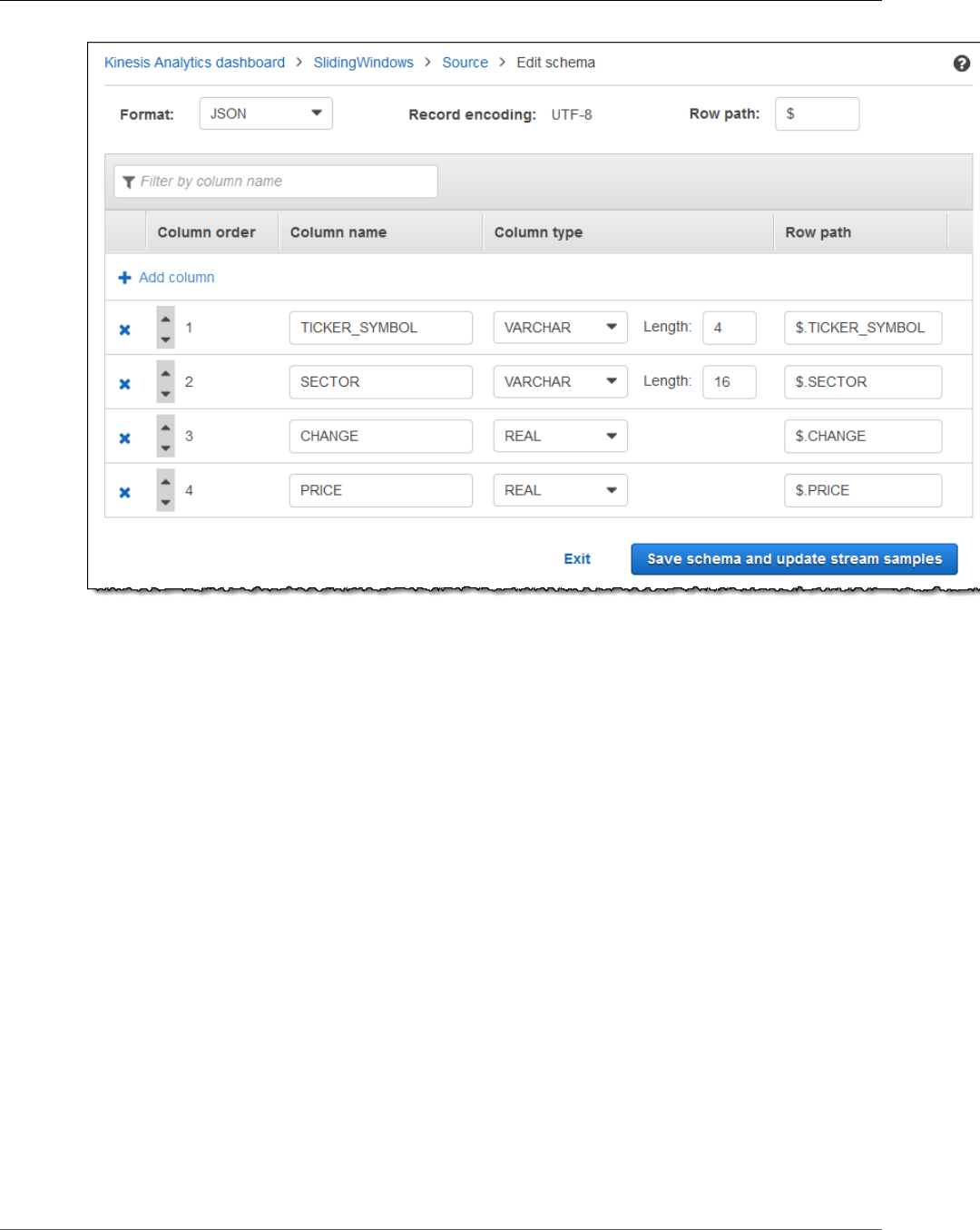980x1230 pixels.
Task: Open the help question mark icon
Action: (x=962, y=63)
